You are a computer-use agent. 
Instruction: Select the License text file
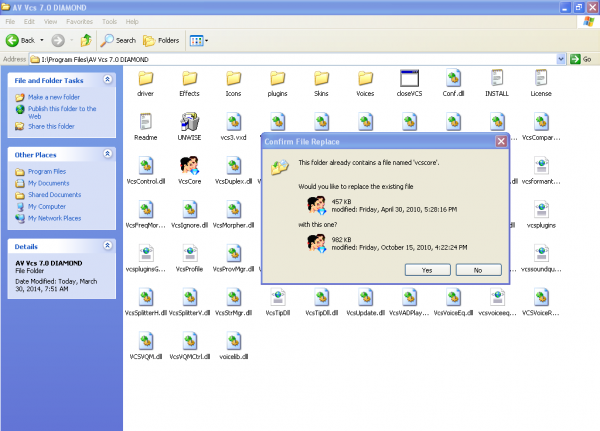click(541, 79)
